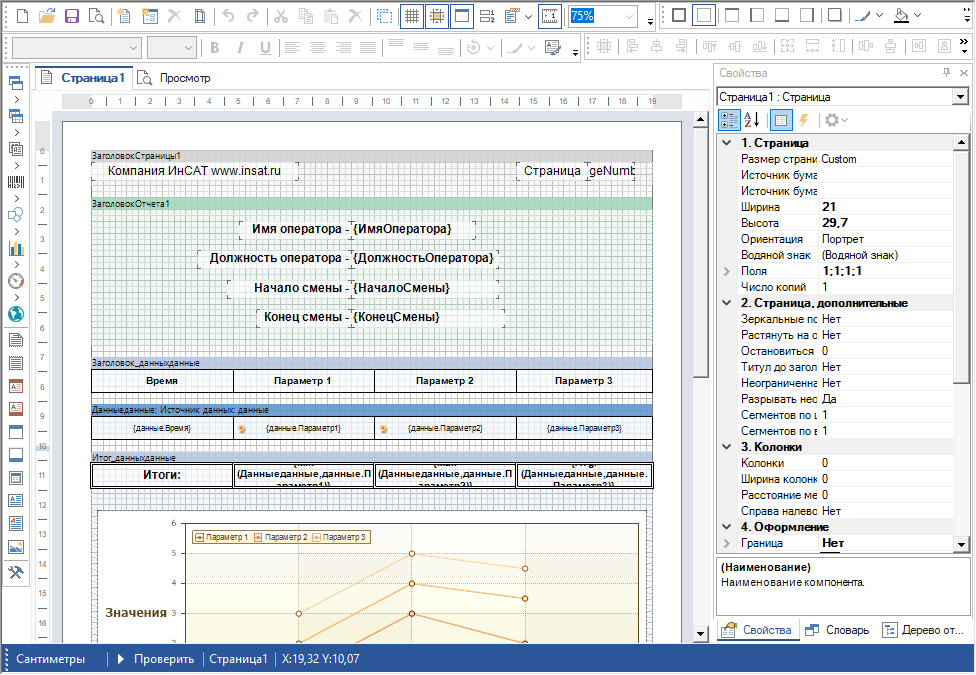This screenshot has width=976, height=675.
Task: Switch to Страница1 tab
Action: click(83, 78)
